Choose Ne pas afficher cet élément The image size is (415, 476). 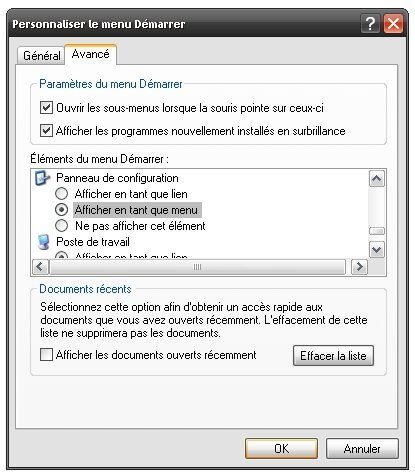click(x=61, y=226)
